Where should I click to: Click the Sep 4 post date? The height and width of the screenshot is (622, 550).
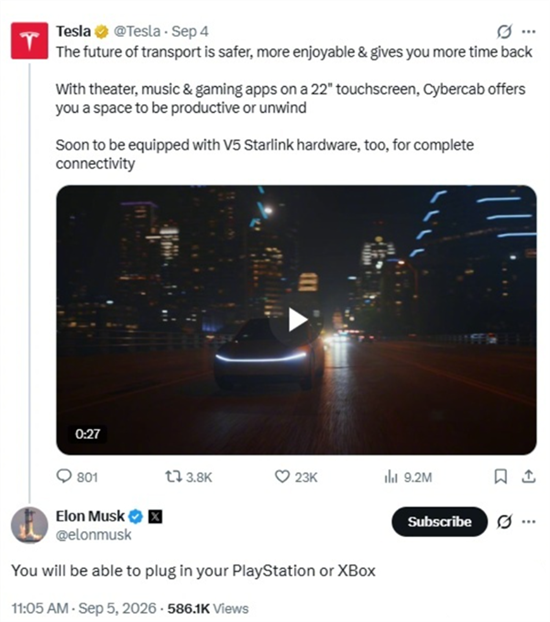(x=190, y=31)
